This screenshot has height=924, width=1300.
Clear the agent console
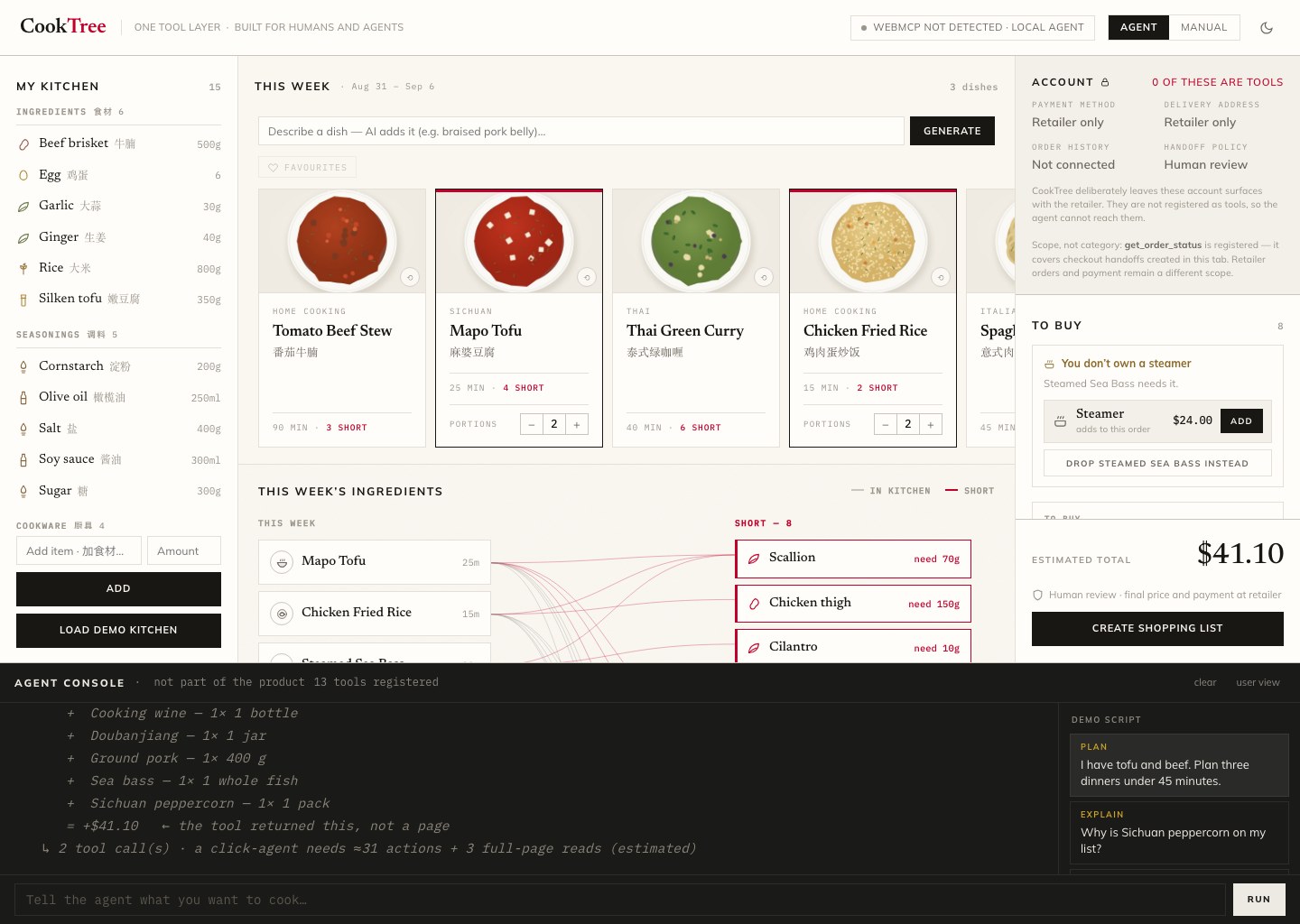1205,682
